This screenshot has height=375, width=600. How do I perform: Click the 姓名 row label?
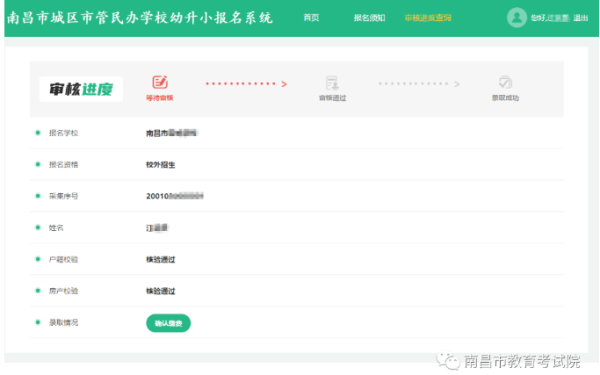pyautogui.click(x=56, y=228)
